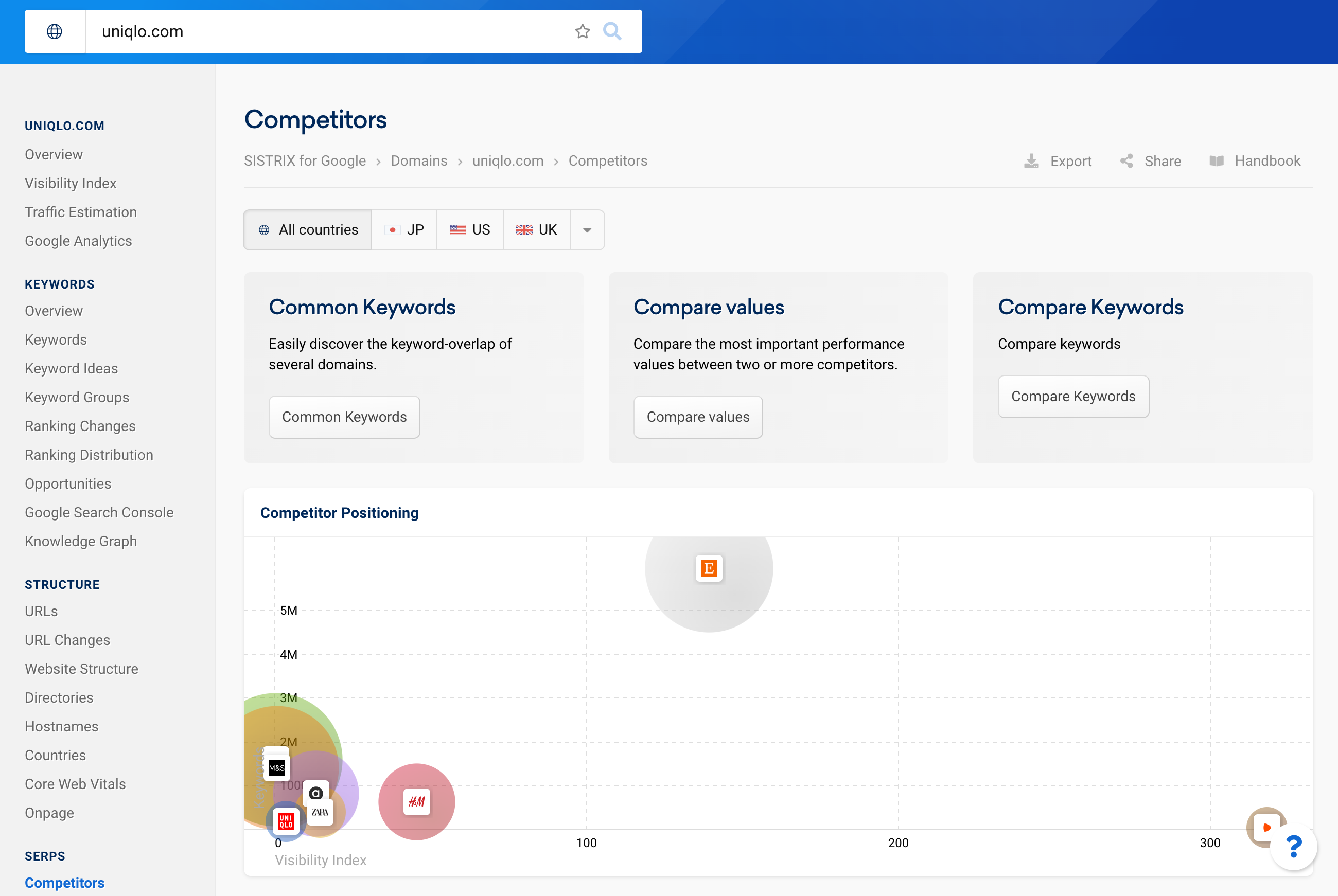This screenshot has height=896, width=1338.
Task: Open Keyword Groups in the sidebar
Action: [77, 397]
